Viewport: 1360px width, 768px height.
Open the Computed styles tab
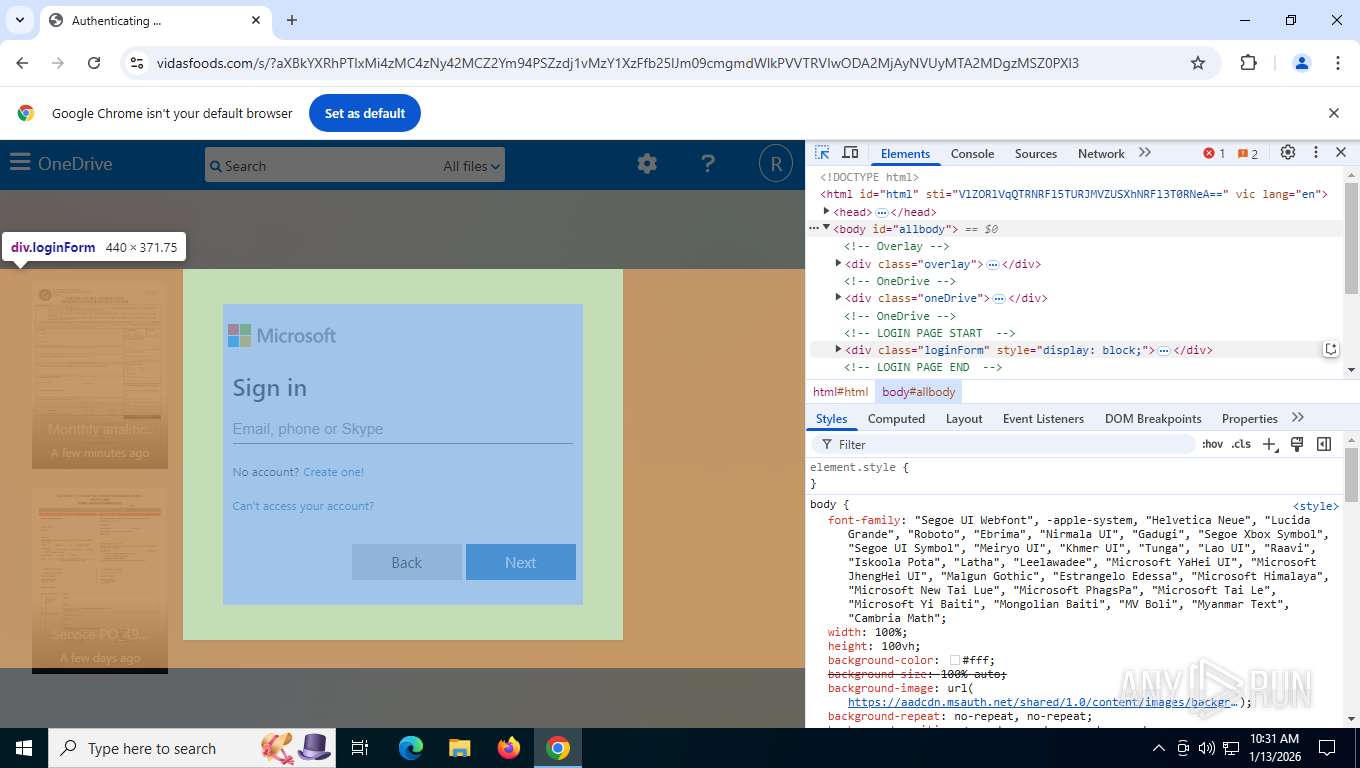896,419
